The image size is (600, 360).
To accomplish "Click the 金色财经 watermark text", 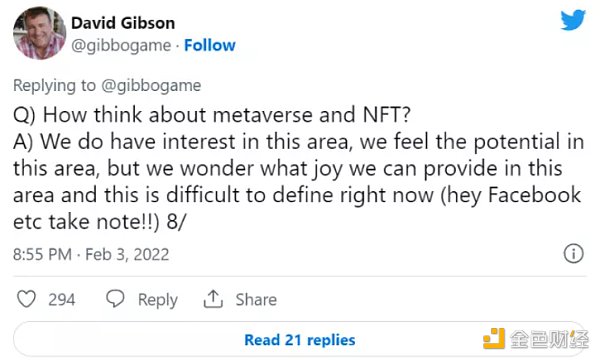I will [549, 339].
